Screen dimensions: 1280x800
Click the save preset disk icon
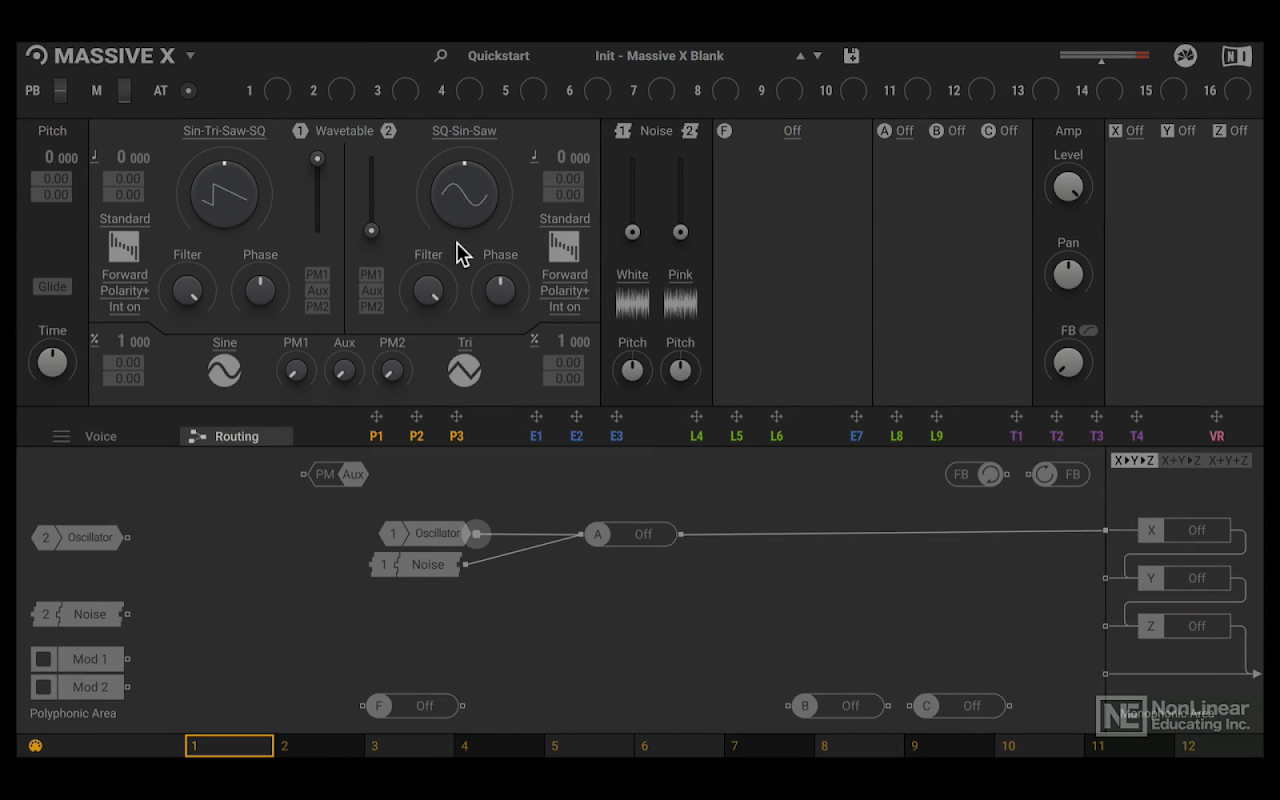click(851, 56)
